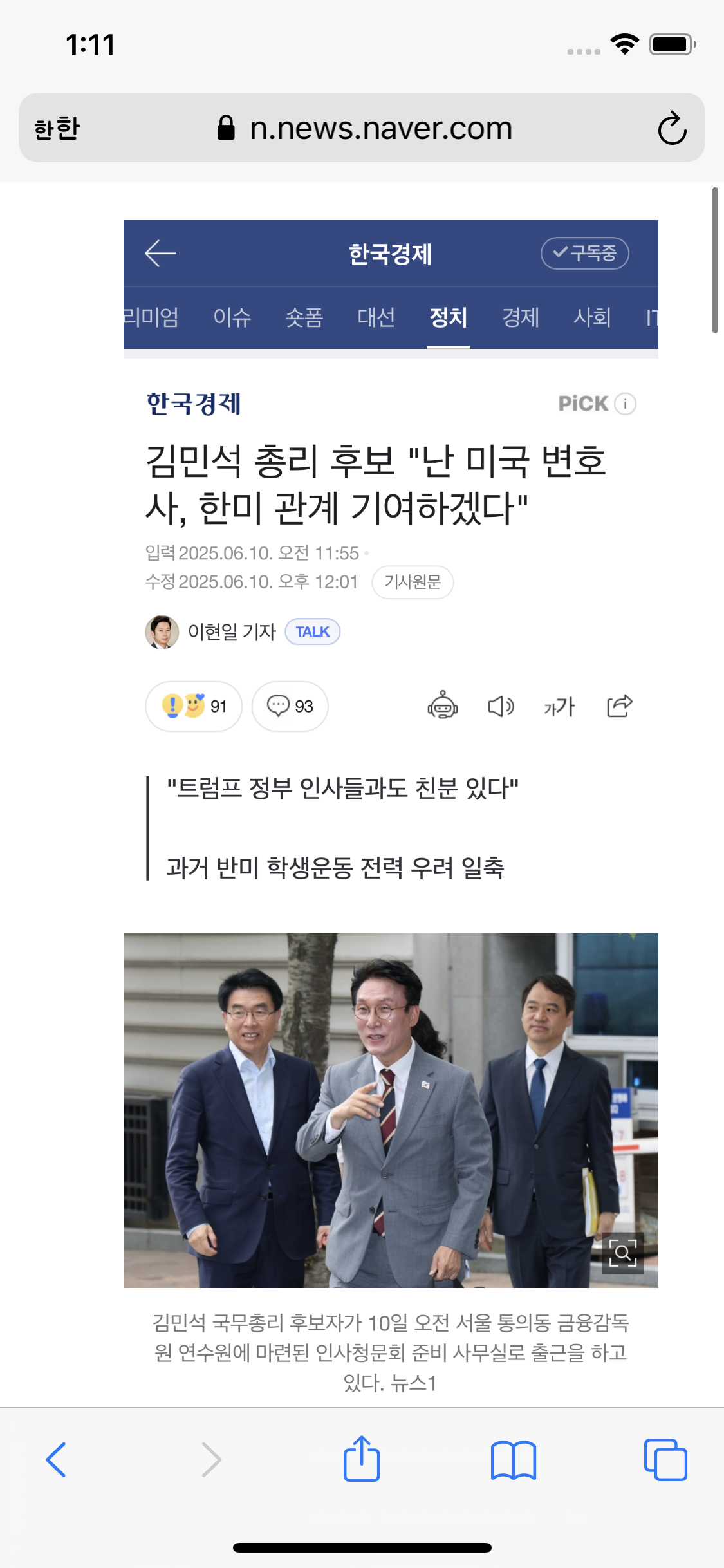The height and width of the screenshot is (1568, 724).
Task: Open the reactions button showing 91
Action: [194, 706]
